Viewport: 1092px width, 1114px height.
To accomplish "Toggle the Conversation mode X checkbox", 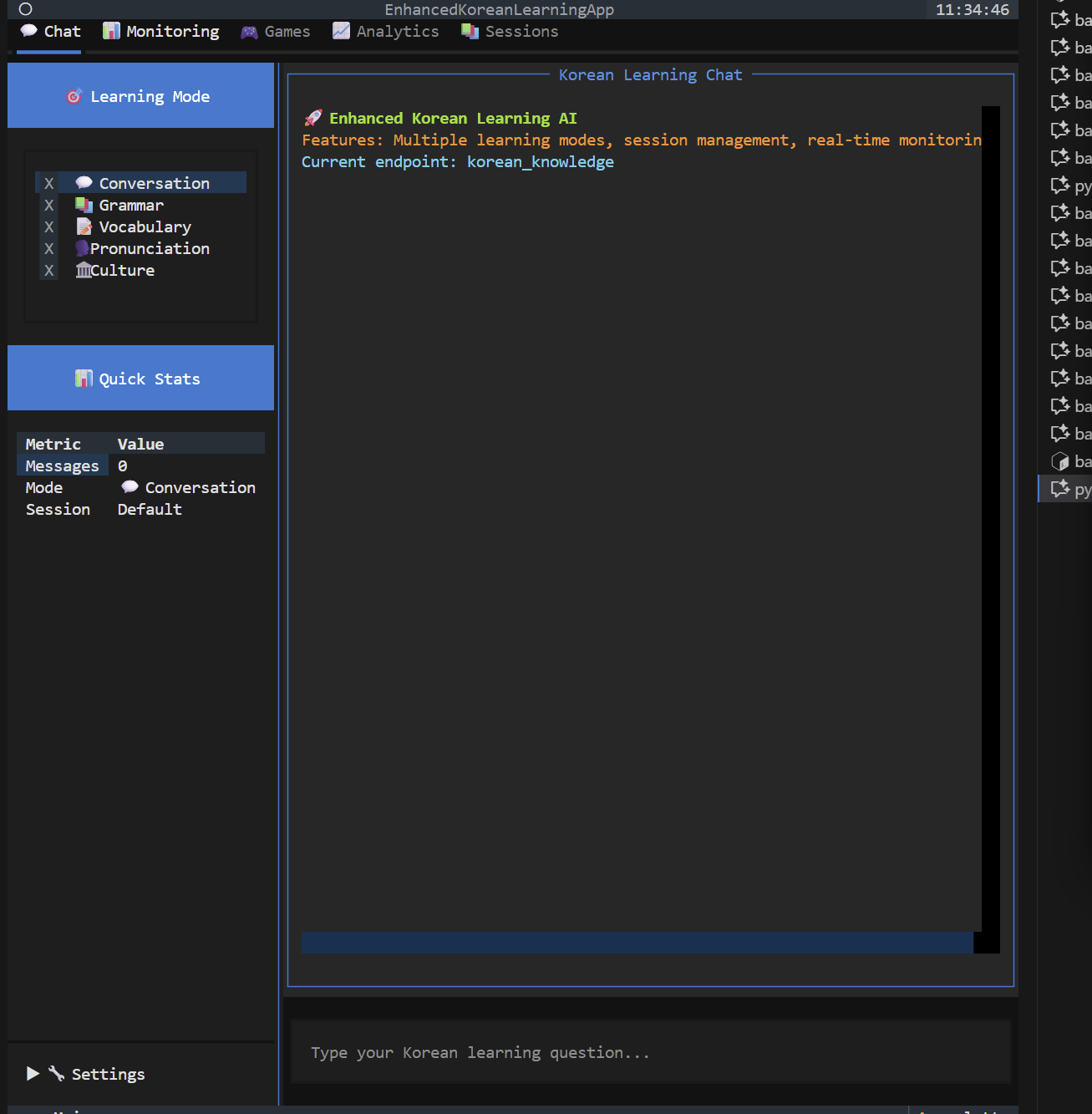I will point(48,183).
